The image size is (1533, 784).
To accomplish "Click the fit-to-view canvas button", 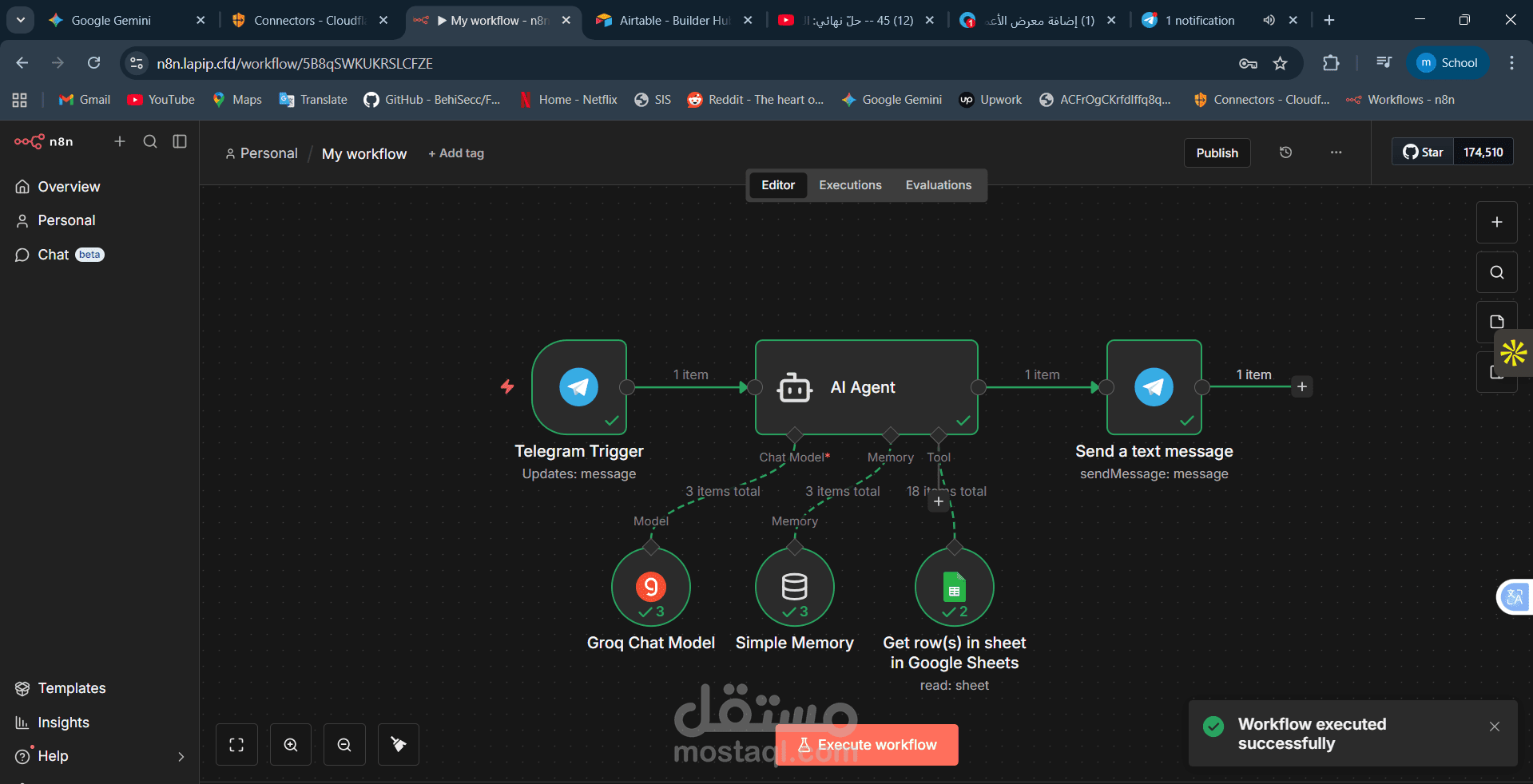I will pyautogui.click(x=236, y=745).
